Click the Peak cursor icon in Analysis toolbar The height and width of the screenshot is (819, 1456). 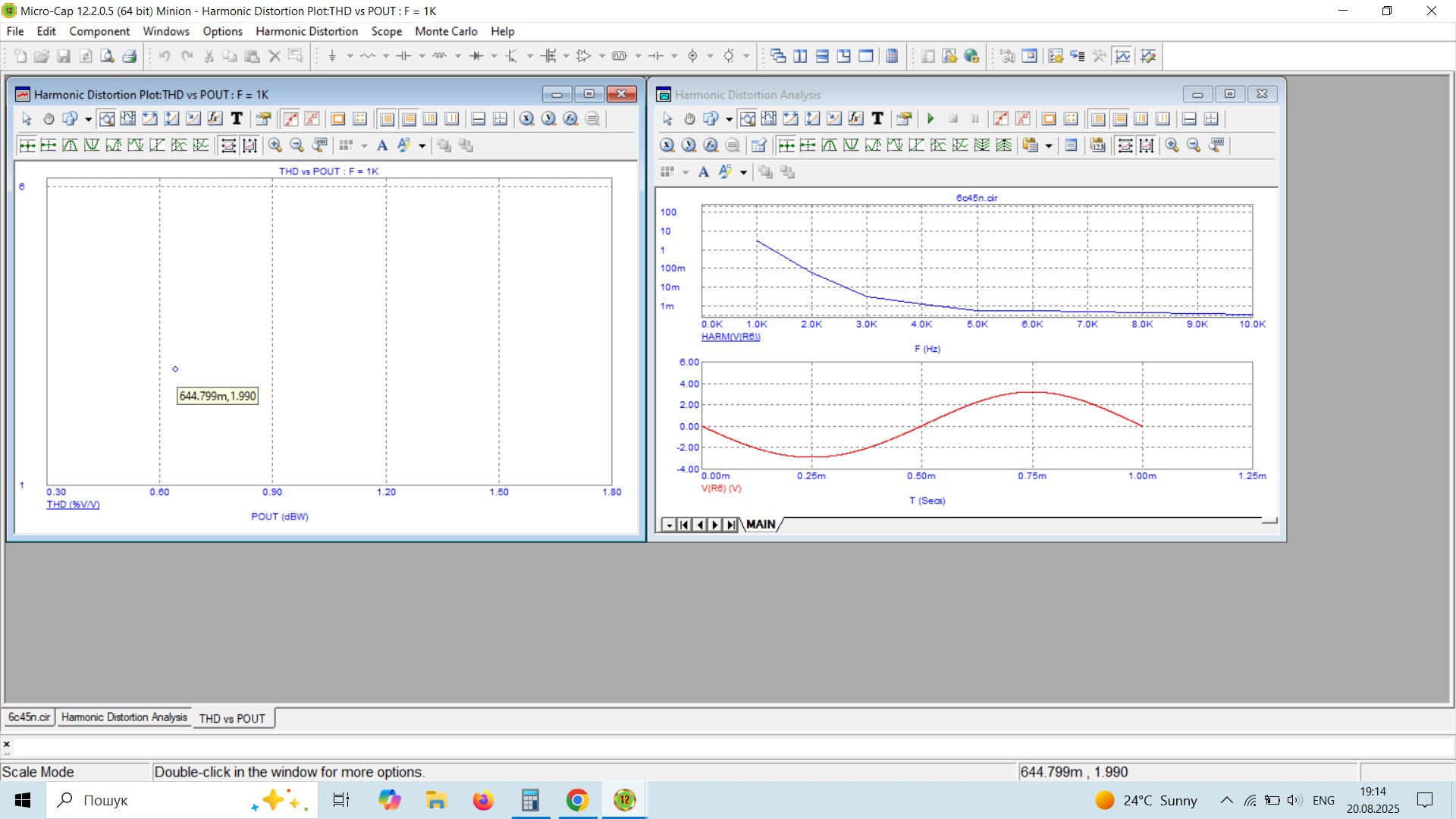830,146
